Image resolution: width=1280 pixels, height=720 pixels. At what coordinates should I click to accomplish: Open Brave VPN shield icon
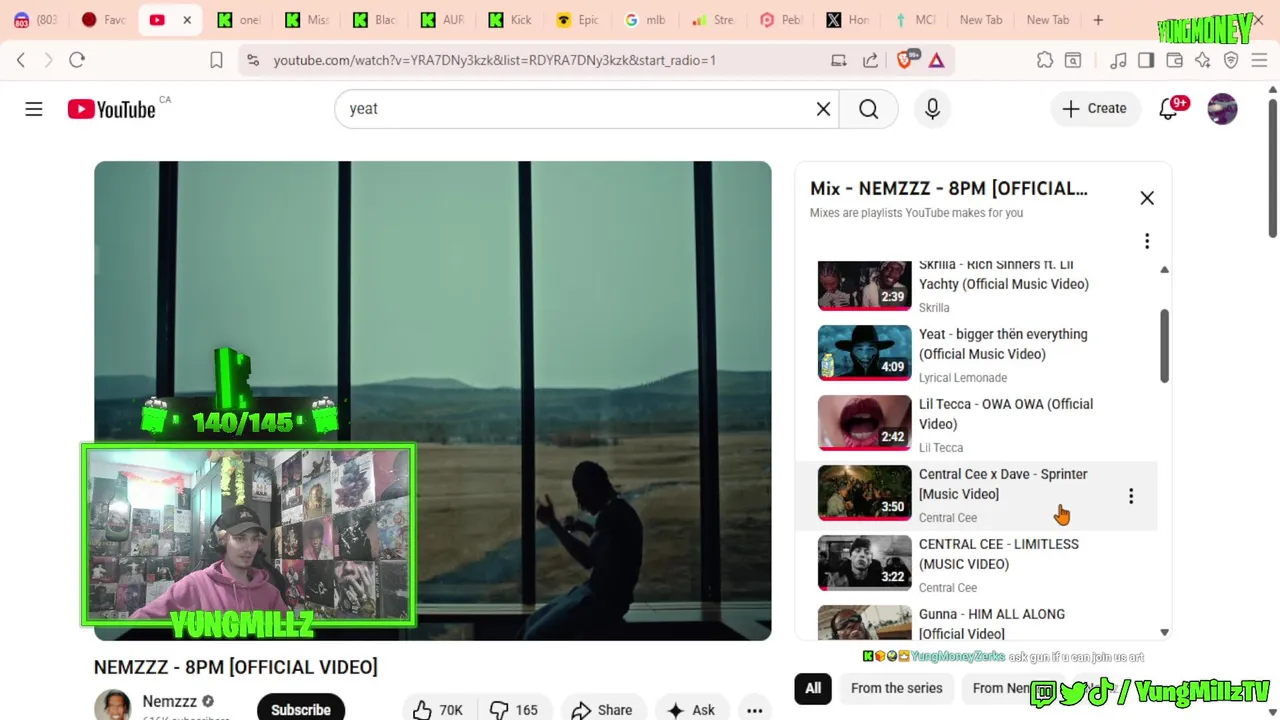pos(1231,60)
